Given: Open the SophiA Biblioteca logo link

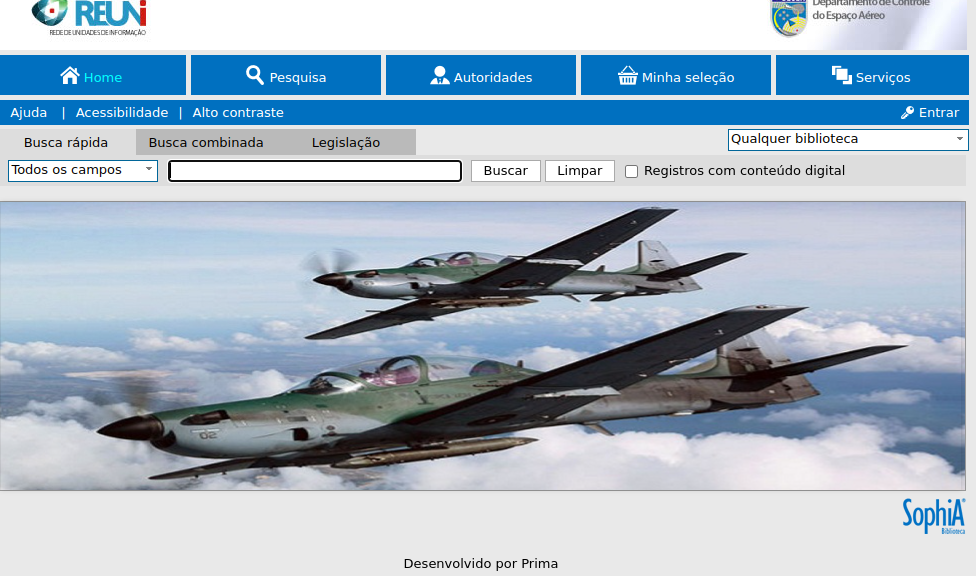Looking at the screenshot, I should coord(934,516).
